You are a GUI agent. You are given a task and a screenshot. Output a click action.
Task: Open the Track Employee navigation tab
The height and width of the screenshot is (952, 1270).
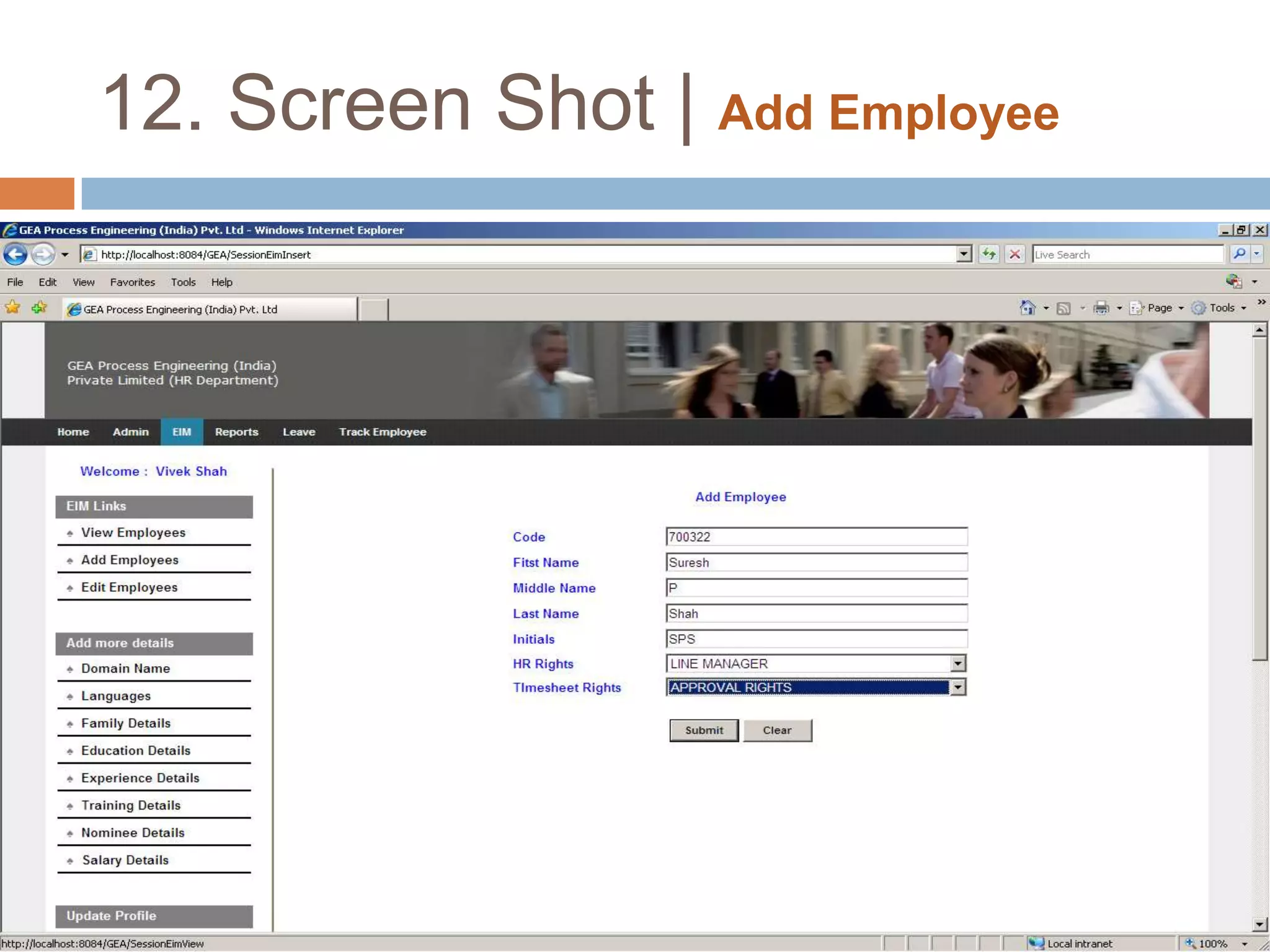point(383,432)
